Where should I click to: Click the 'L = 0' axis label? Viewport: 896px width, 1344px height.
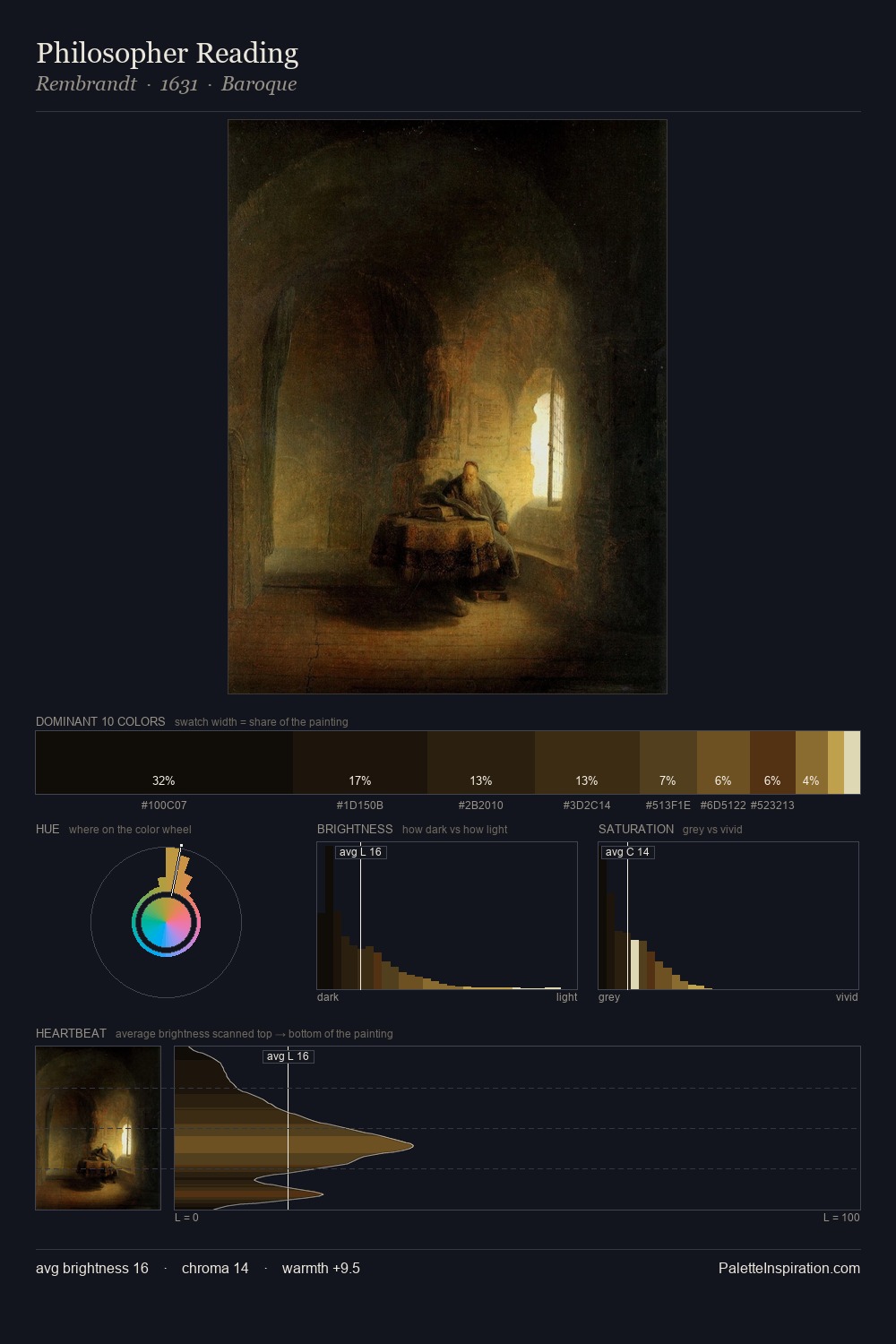(x=186, y=1218)
